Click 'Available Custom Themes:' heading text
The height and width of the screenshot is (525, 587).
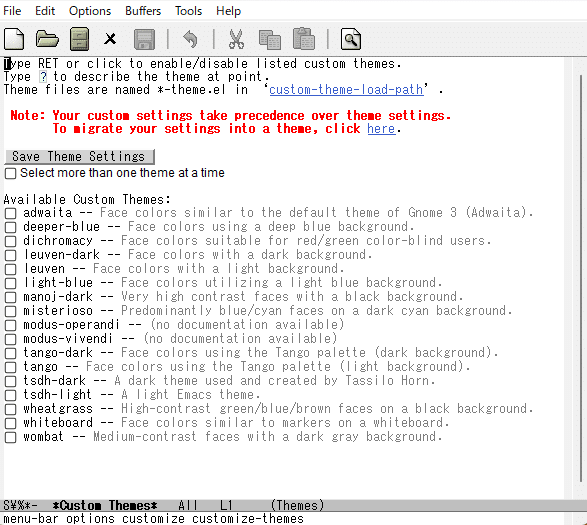tap(87, 199)
